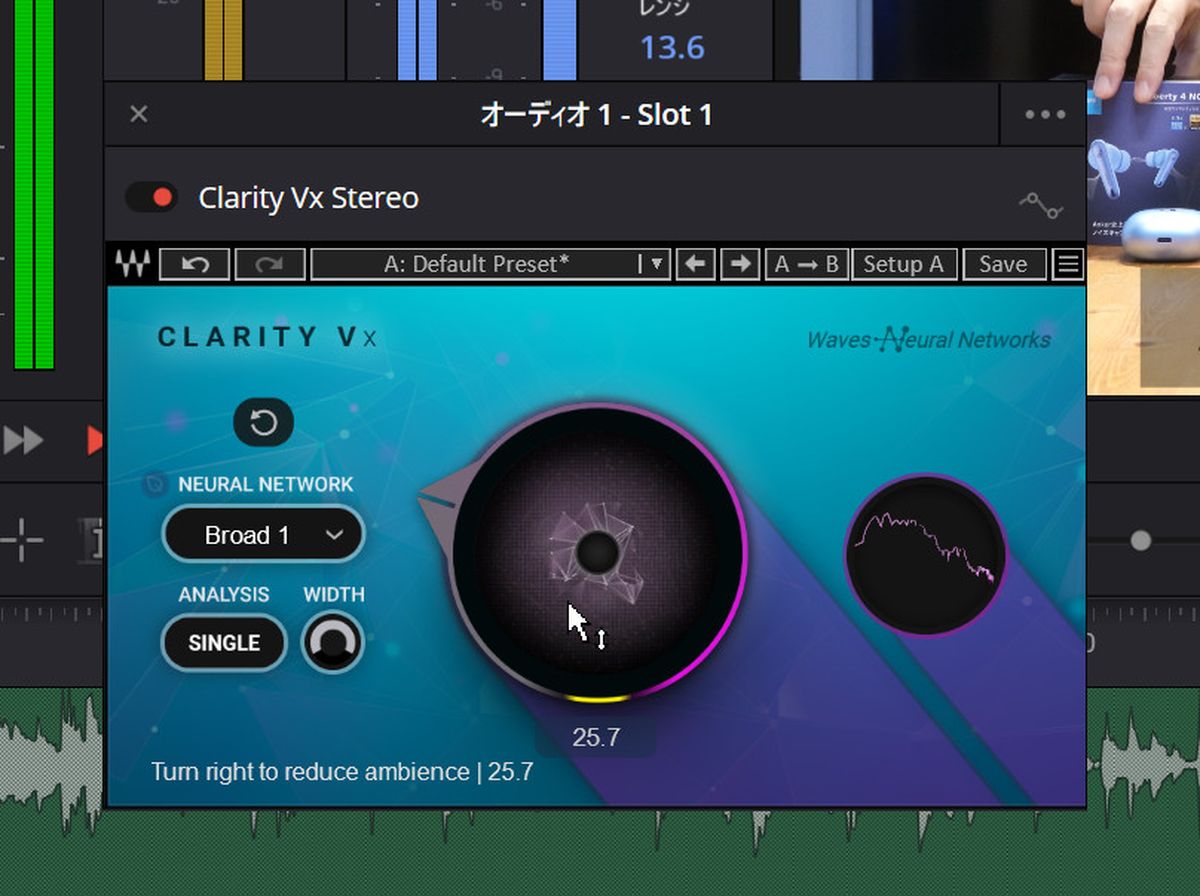Image resolution: width=1200 pixels, height=896 pixels.
Task: Redo the plugin change
Action: 270,264
